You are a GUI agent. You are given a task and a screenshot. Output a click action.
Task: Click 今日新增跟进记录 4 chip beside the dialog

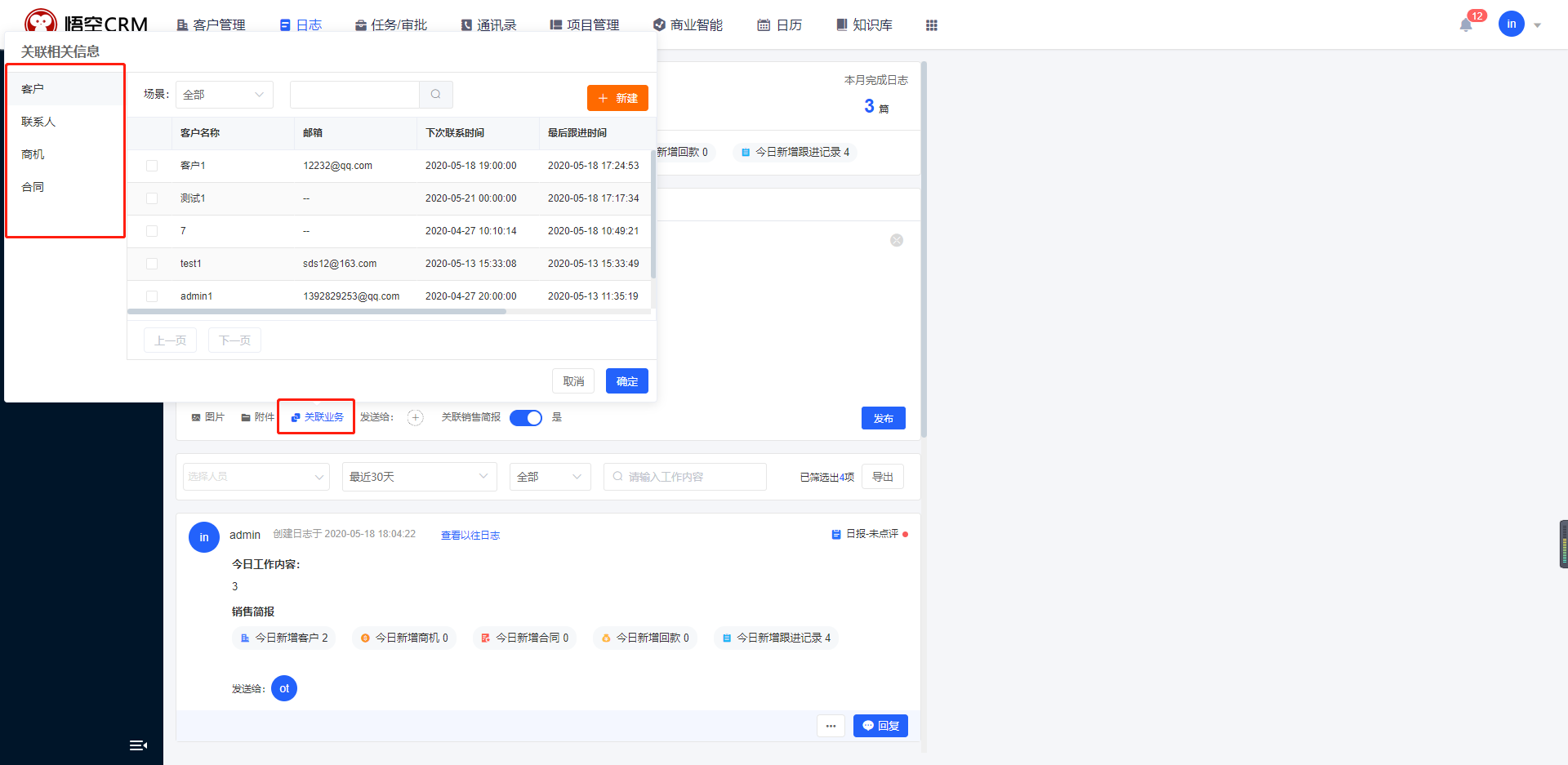pos(795,152)
